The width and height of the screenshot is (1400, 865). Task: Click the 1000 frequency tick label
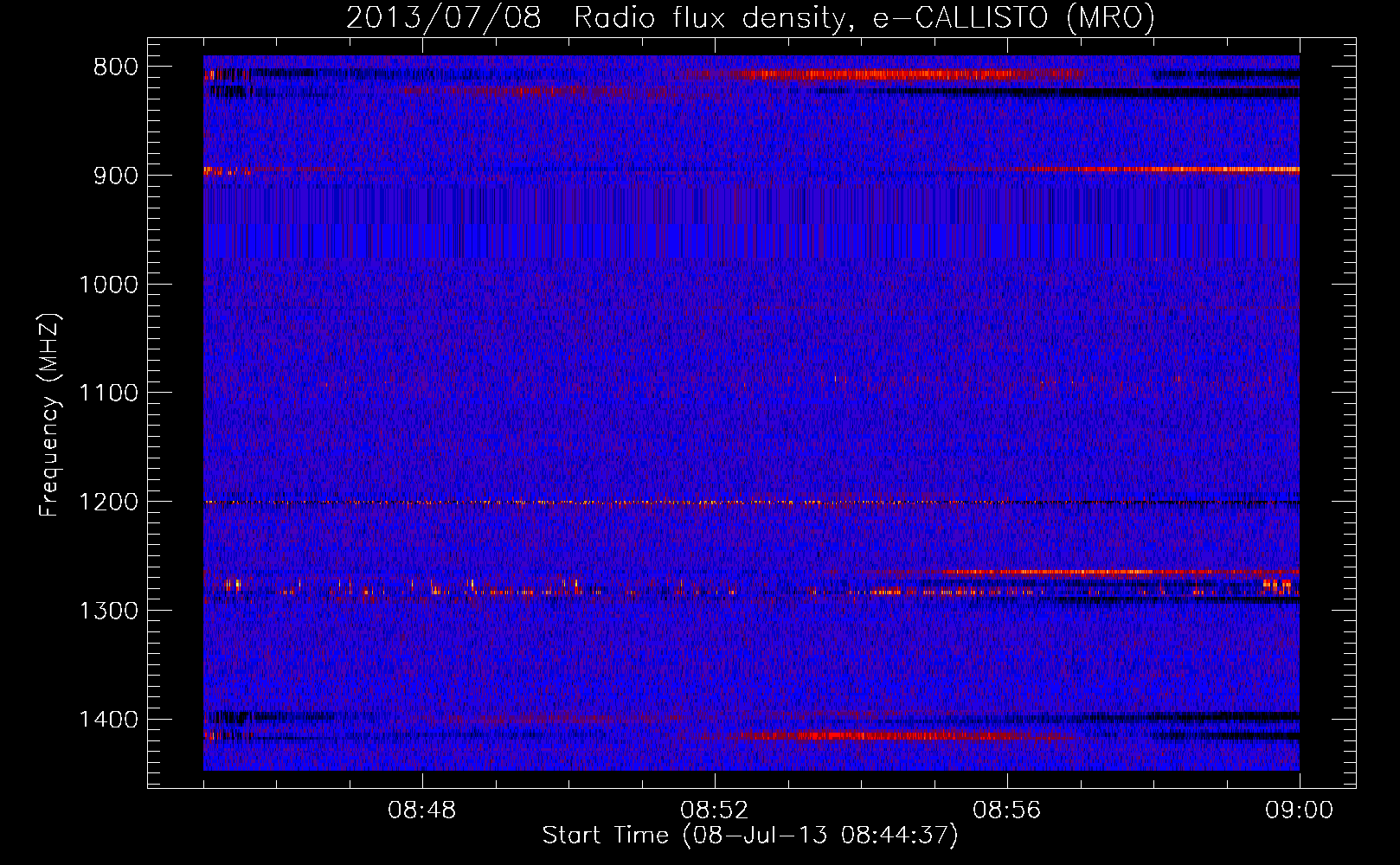tap(108, 285)
